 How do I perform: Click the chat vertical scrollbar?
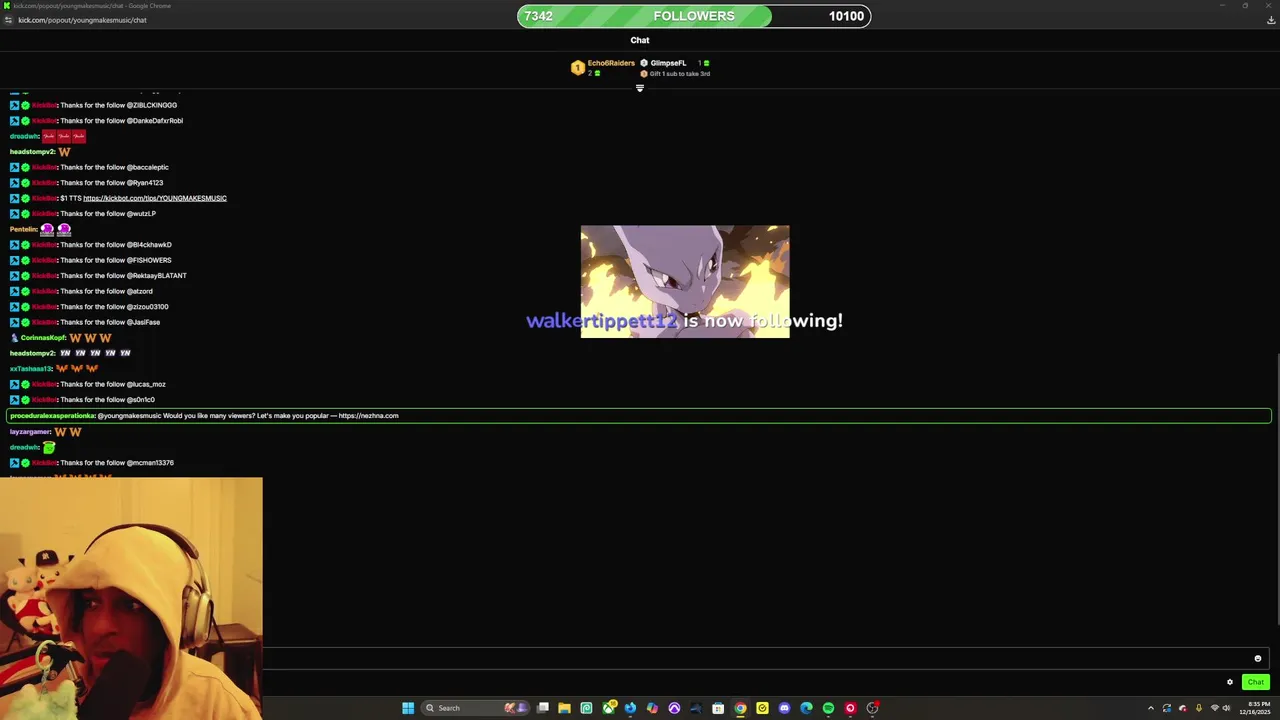click(1276, 490)
